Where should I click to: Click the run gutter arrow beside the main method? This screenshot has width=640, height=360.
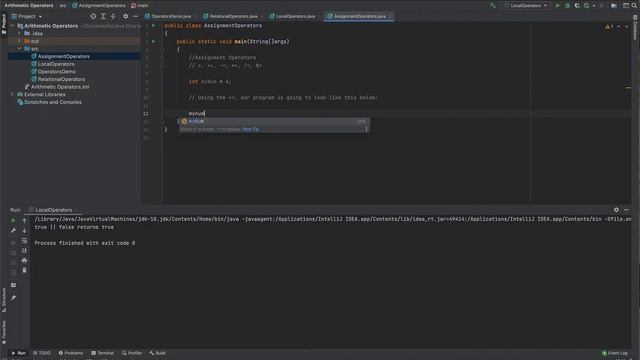153,41
